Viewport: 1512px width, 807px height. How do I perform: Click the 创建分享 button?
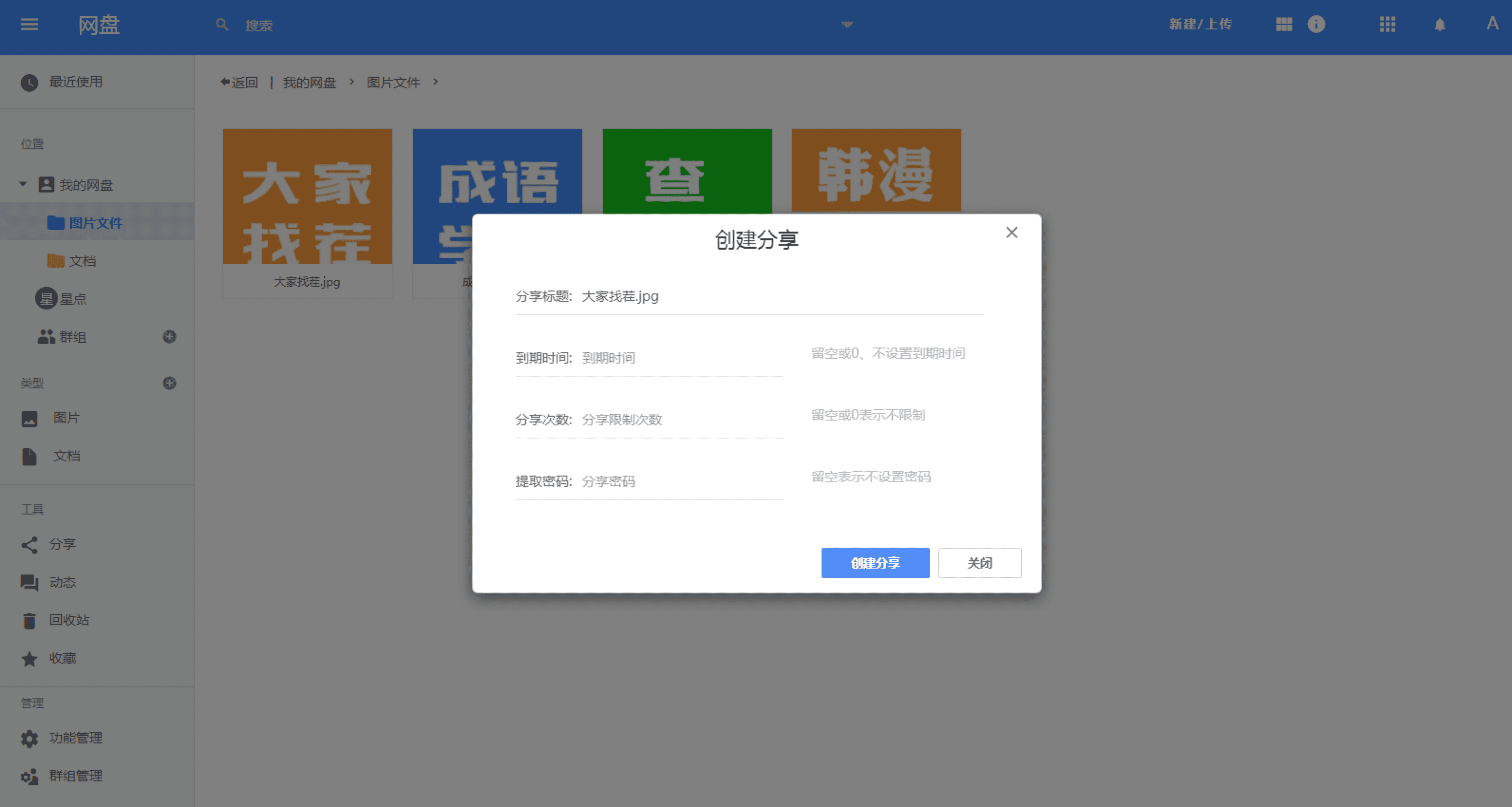875,563
